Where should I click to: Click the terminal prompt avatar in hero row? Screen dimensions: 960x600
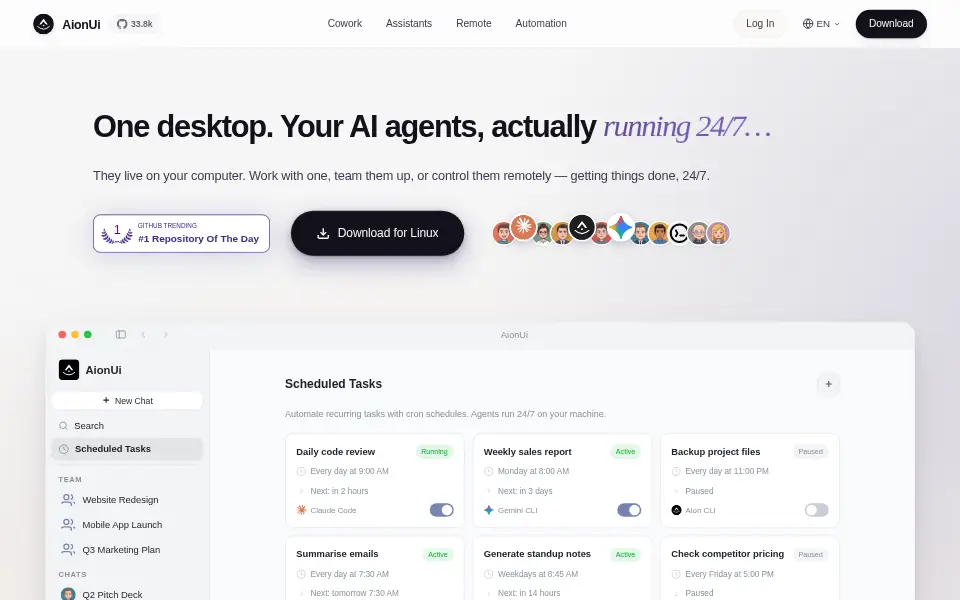[x=679, y=233]
